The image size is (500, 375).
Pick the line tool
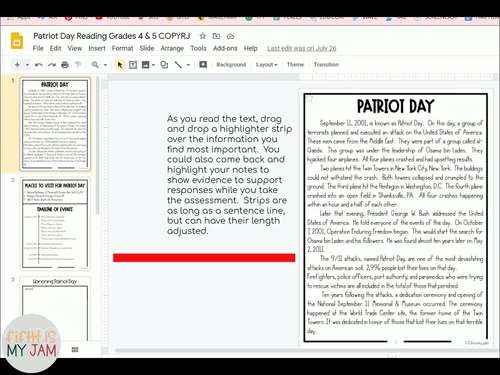click(178, 65)
